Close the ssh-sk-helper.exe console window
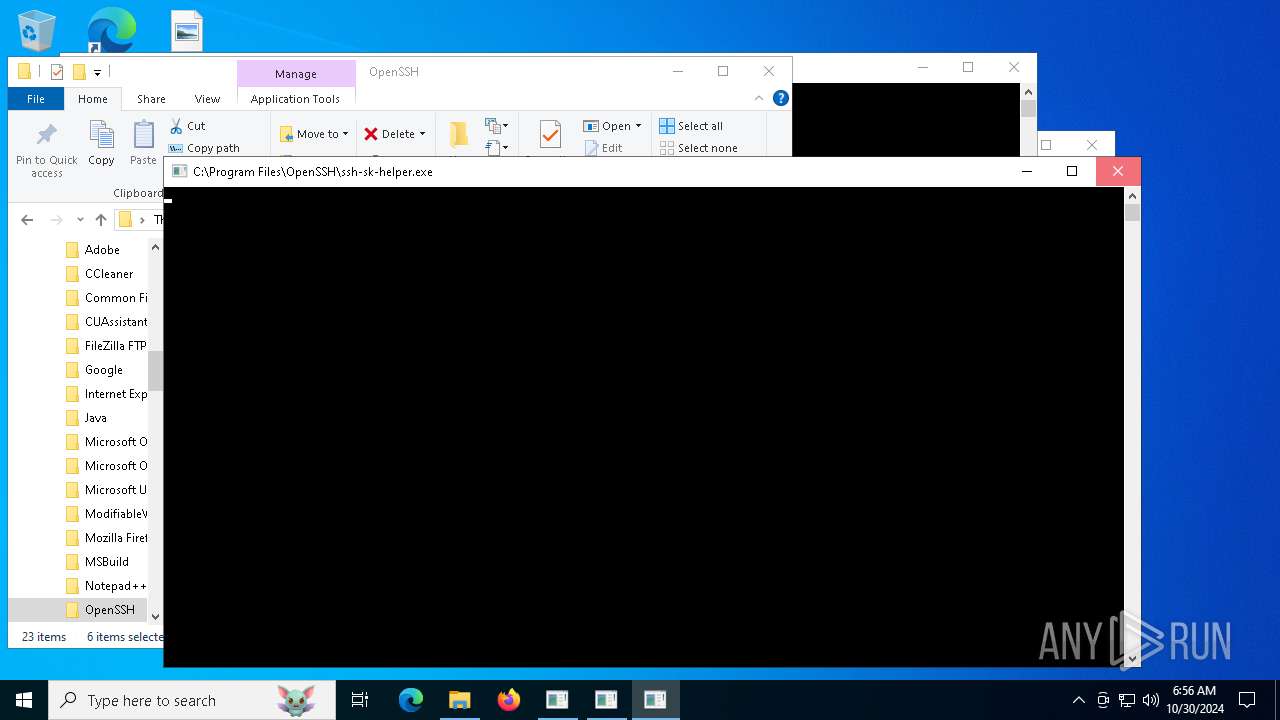 click(x=1118, y=171)
